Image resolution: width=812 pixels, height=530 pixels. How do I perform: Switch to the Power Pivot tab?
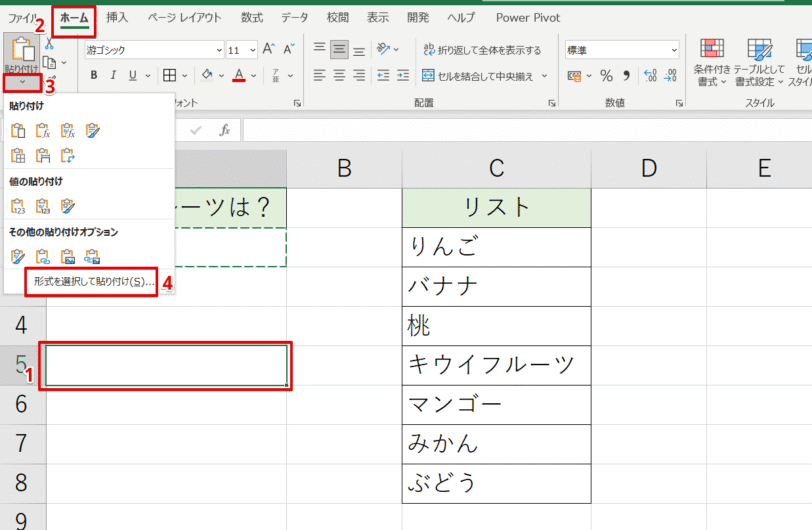pyautogui.click(x=528, y=18)
